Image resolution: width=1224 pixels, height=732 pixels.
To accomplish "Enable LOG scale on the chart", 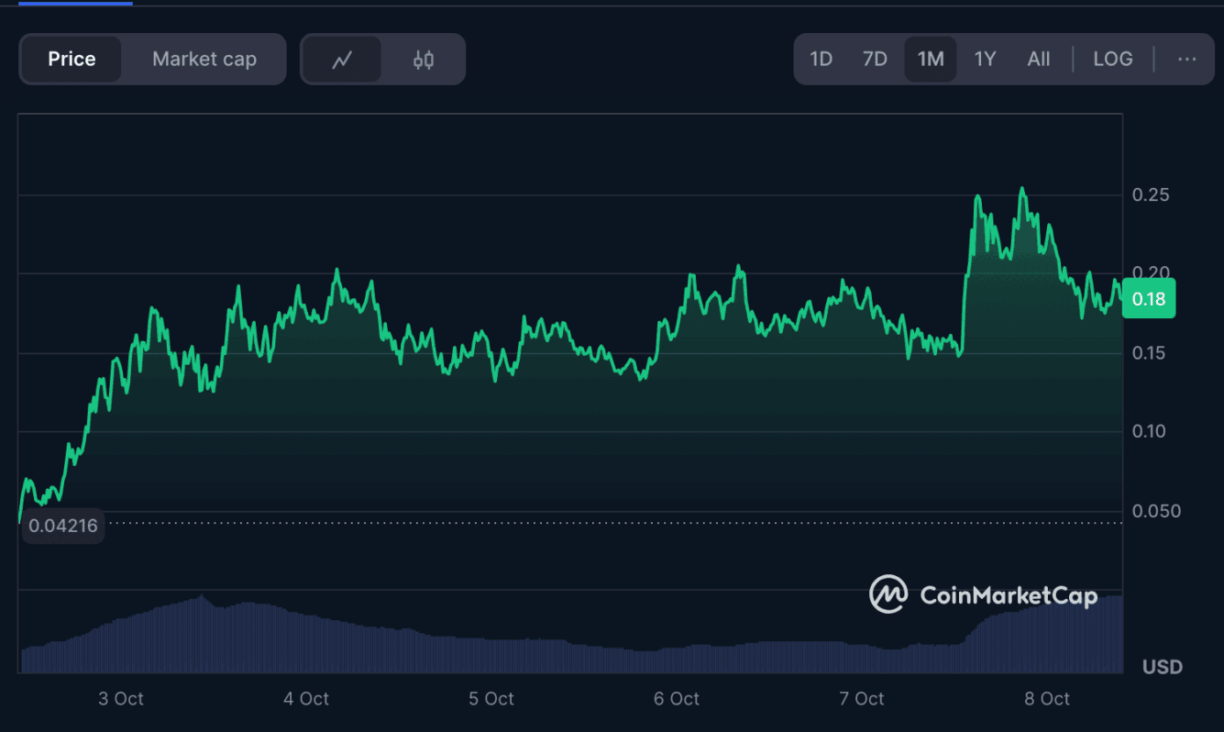I will [1113, 59].
